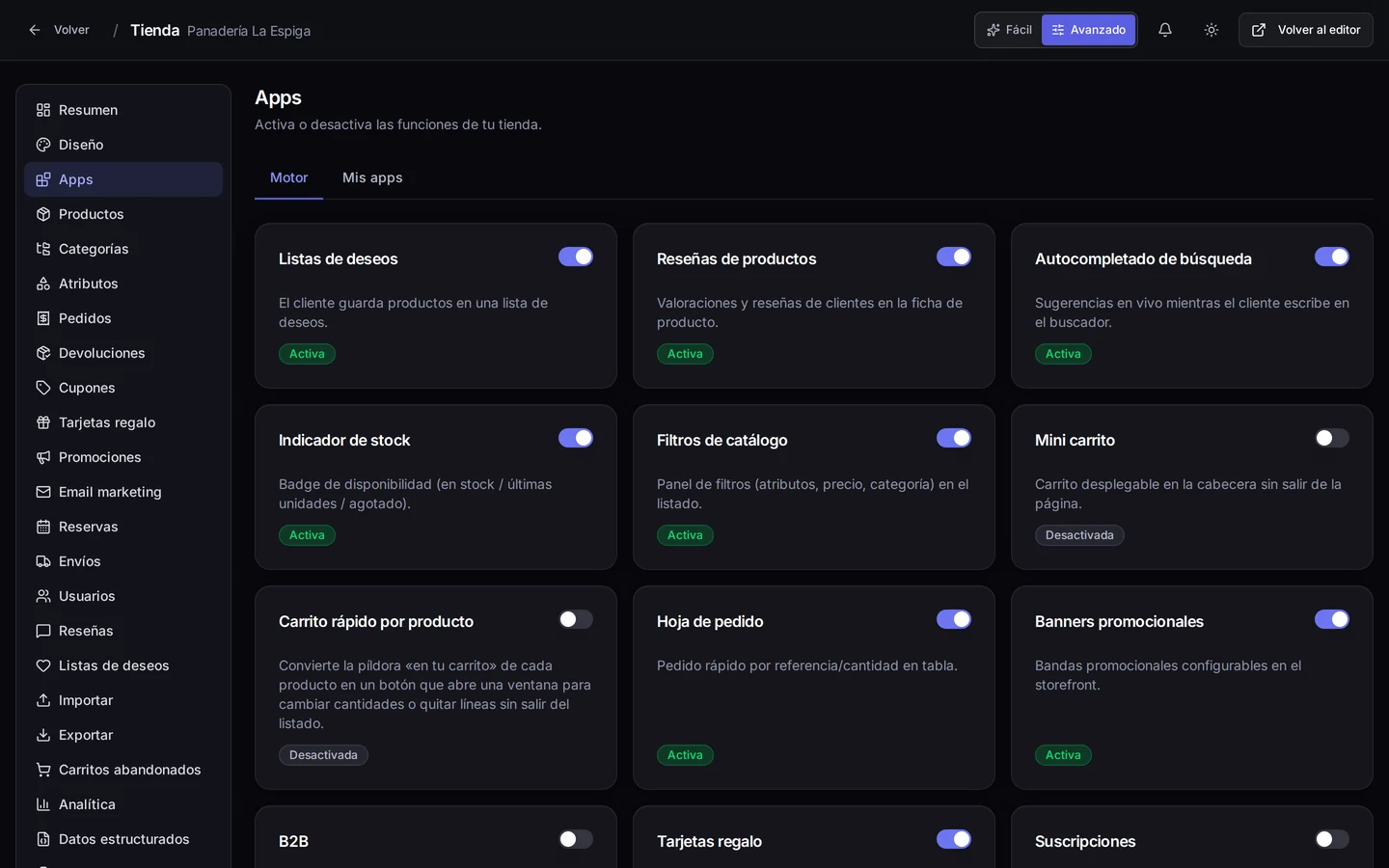Switch to Fácil mode

coord(1009,30)
